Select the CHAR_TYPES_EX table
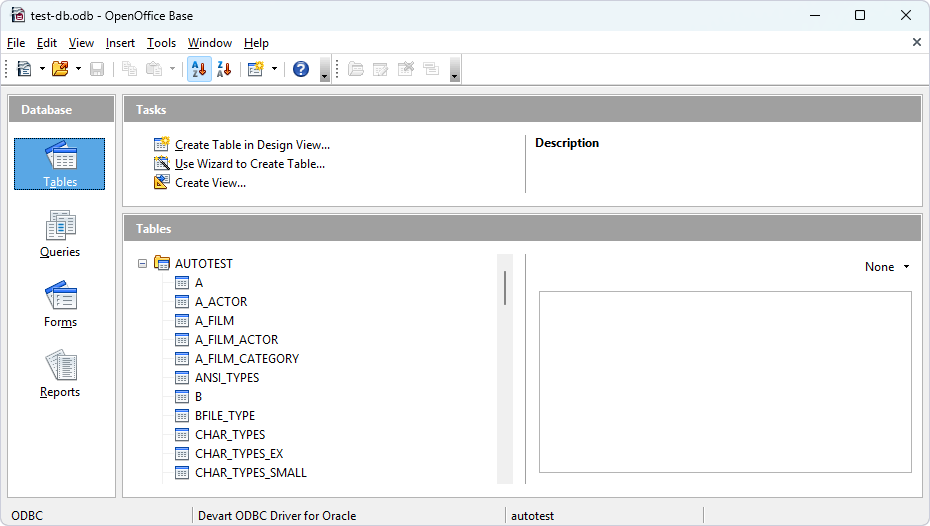 coord(239,454)
